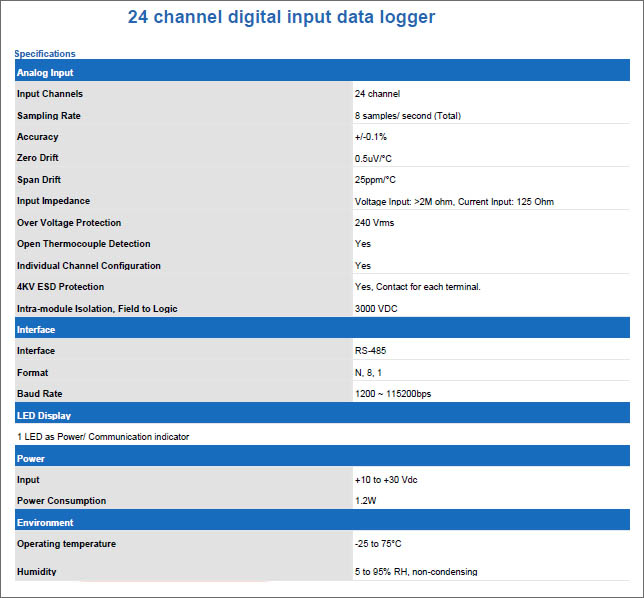Select the '3000 VDC' isolation value
The image size is (644, 598).
(x=375, y=309)
